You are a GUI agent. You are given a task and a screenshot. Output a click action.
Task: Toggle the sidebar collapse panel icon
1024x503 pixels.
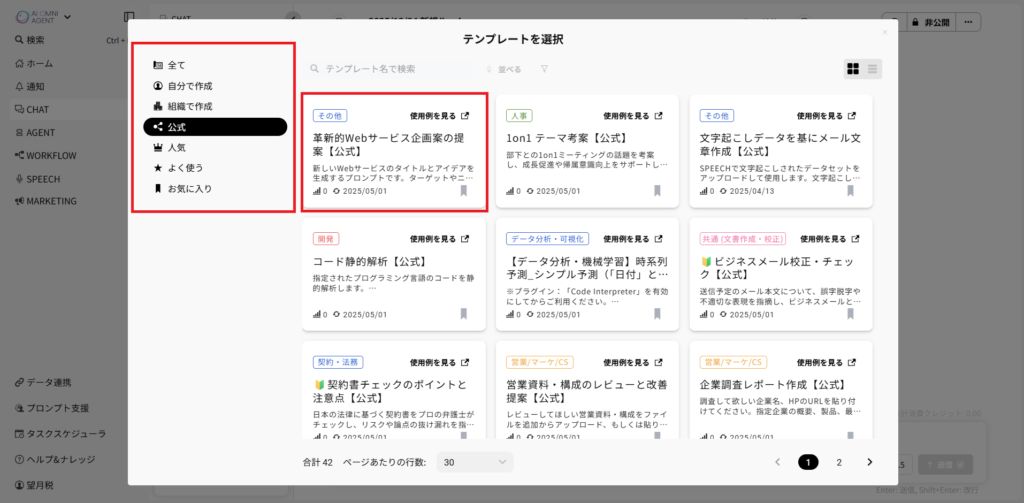[x=129, y=16]
